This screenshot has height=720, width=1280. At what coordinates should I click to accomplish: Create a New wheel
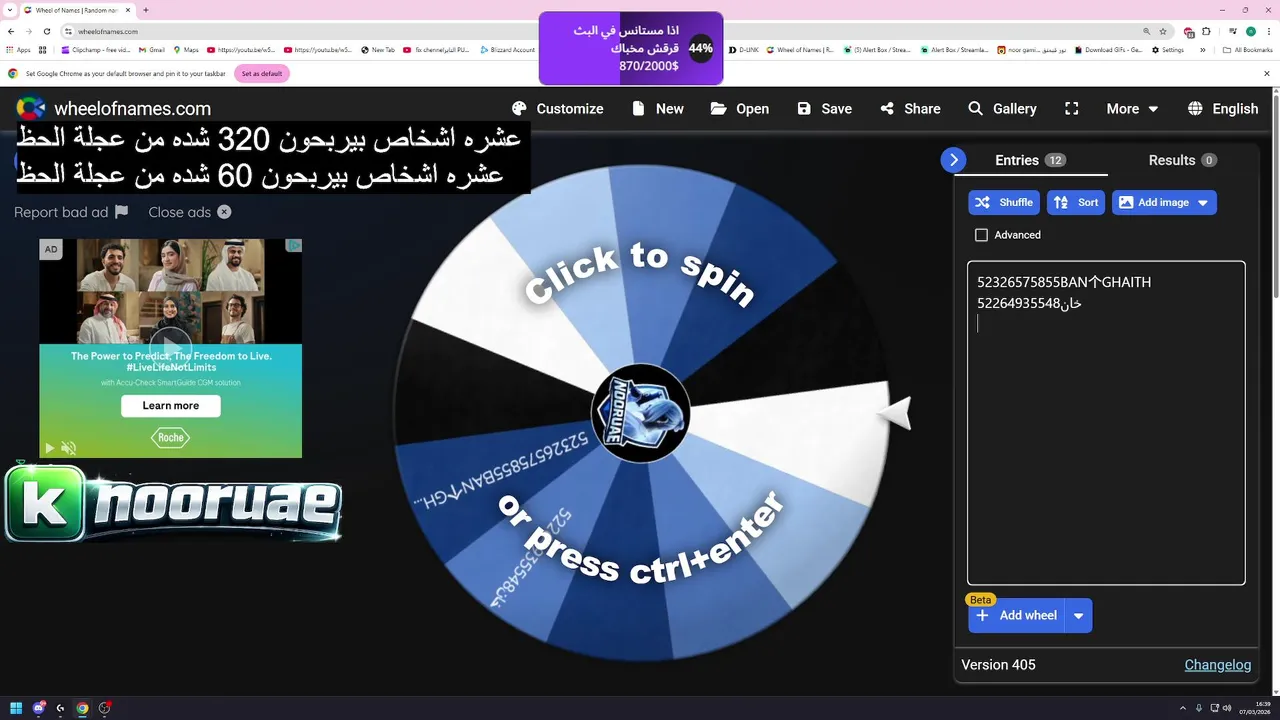[x=658, y=108]
